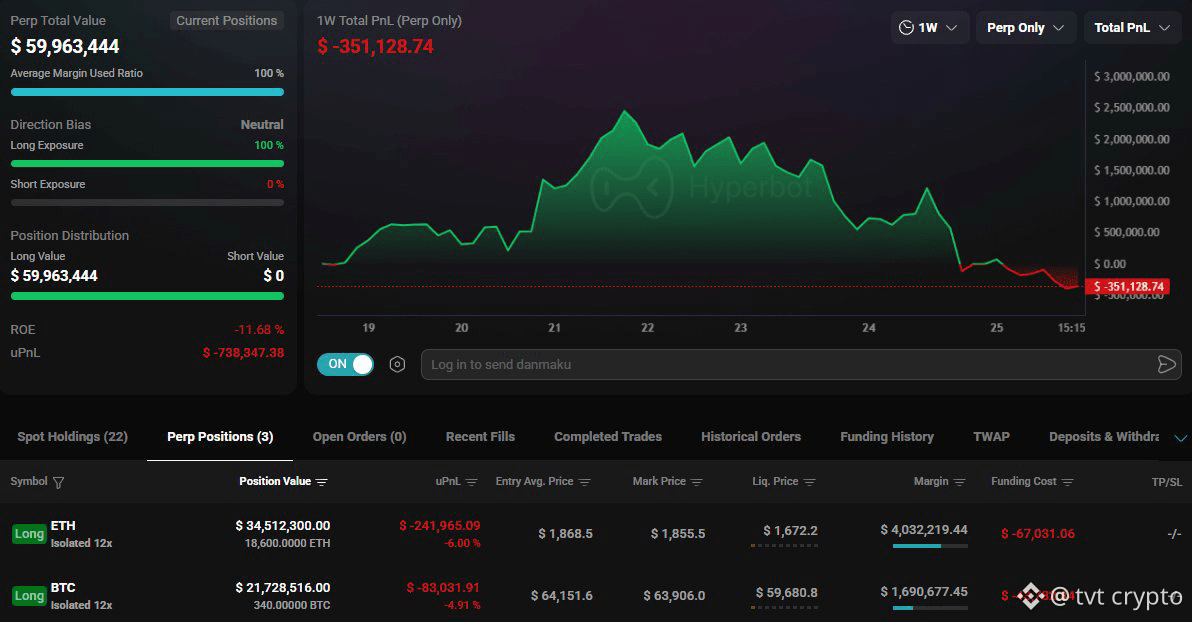This screenshot has width=1192, height=622.
Task: Click the ETH margin usage bar
Action: (x=930, y=546)
